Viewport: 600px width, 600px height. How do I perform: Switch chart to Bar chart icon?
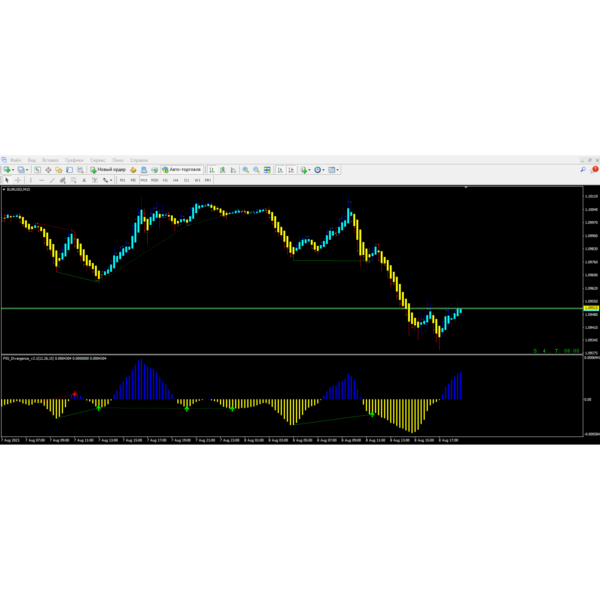point(212,170)
